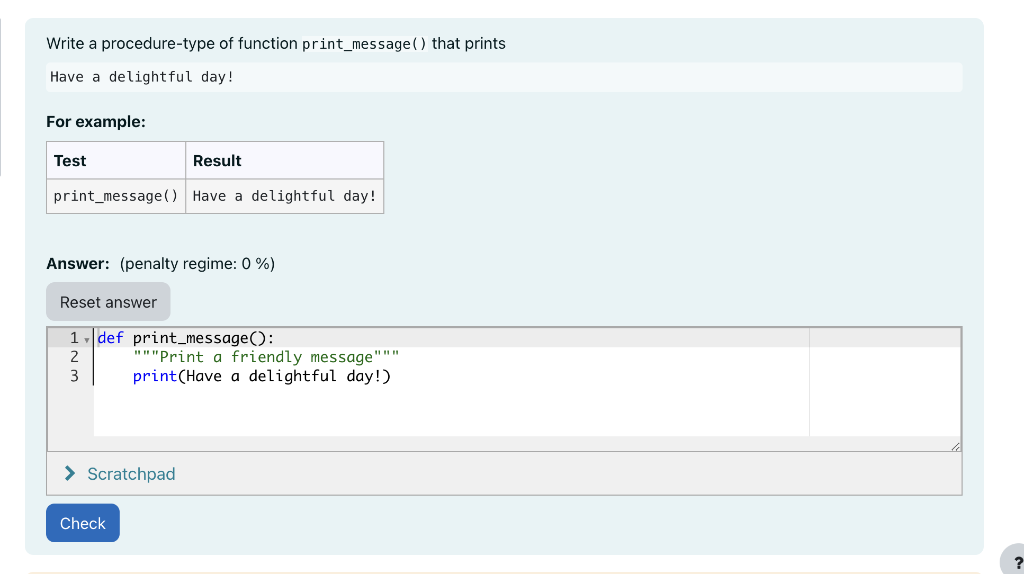The height and width of the screenshot is (574, 1024).
Task: Click the print statement on line 3
Action: [x=261, y=376]
